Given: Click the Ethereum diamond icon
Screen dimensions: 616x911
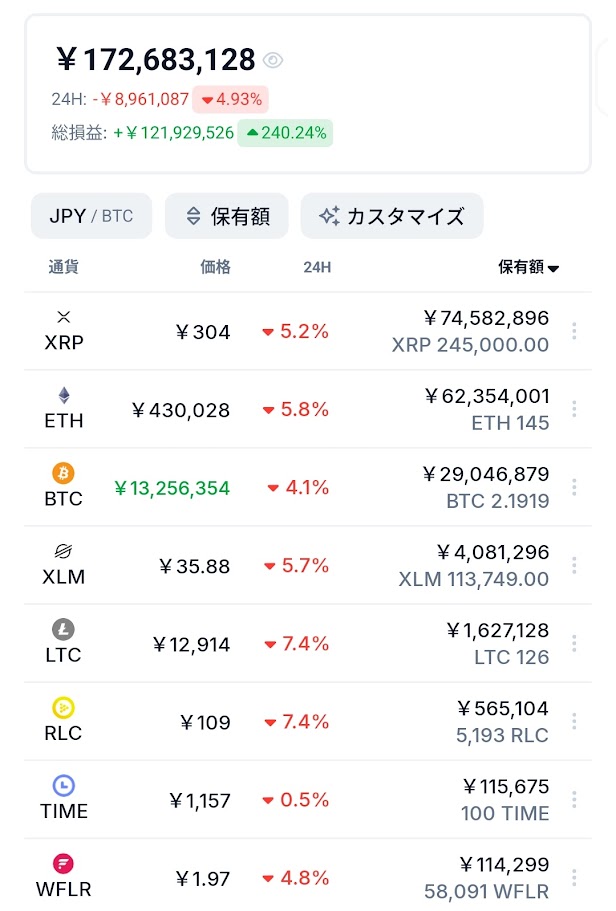Looking at the screenshot, I should point(64,395).
